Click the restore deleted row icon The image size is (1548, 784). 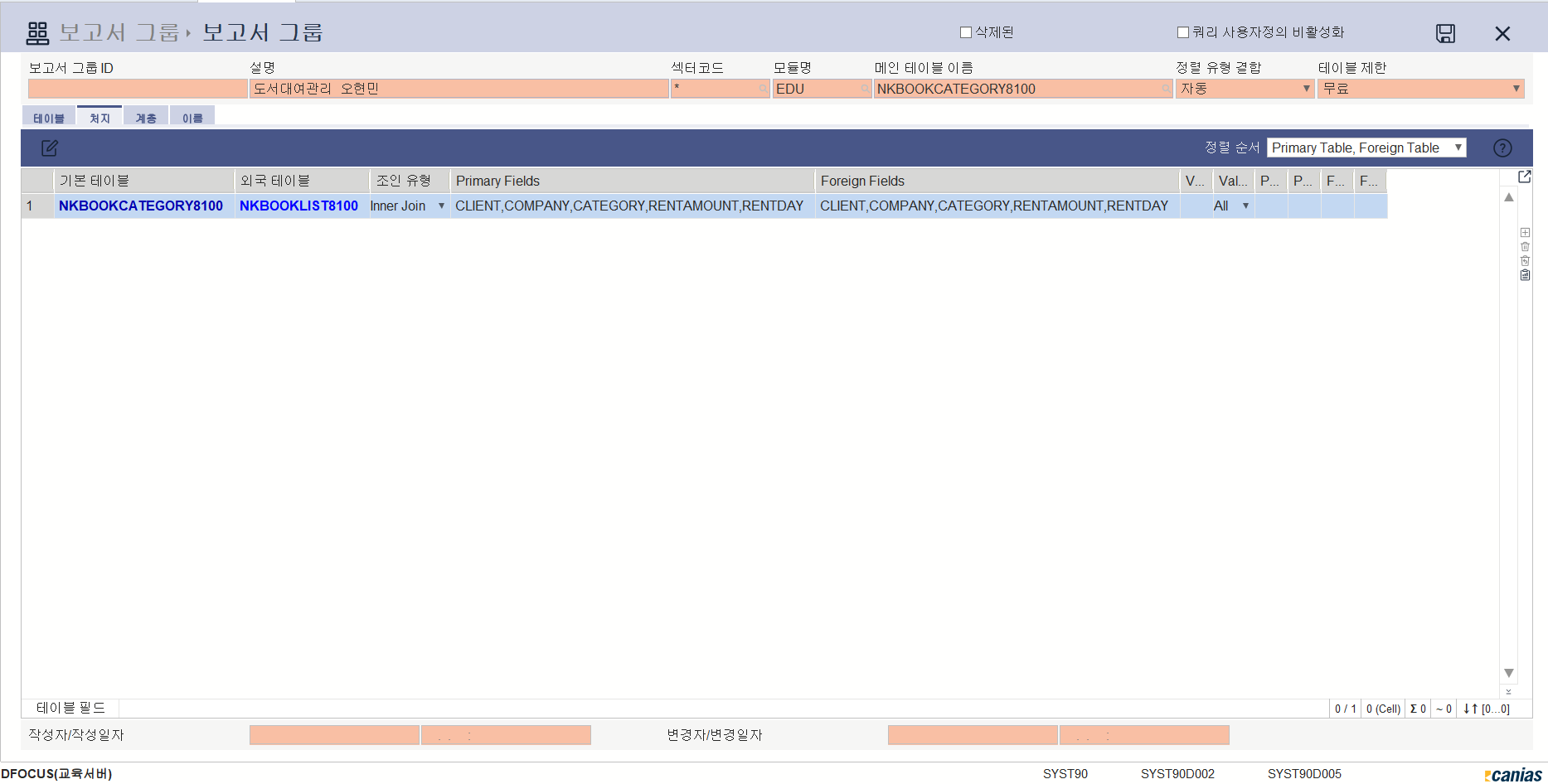tap(1525, 261)
